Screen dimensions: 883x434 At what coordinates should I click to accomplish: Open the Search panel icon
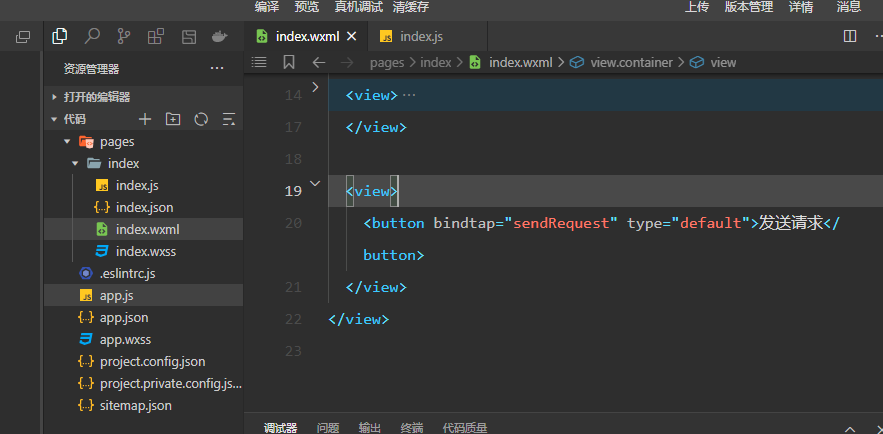(92, 37)
